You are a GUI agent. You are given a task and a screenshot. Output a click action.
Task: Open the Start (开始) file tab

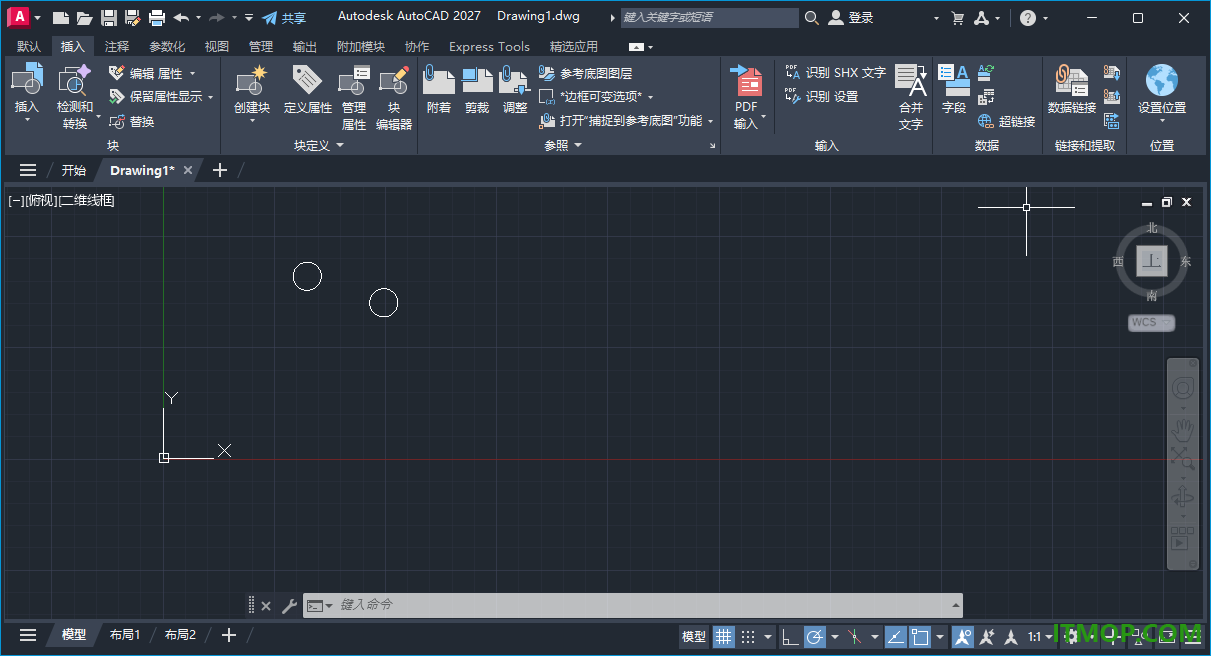(x=73, y=170)
